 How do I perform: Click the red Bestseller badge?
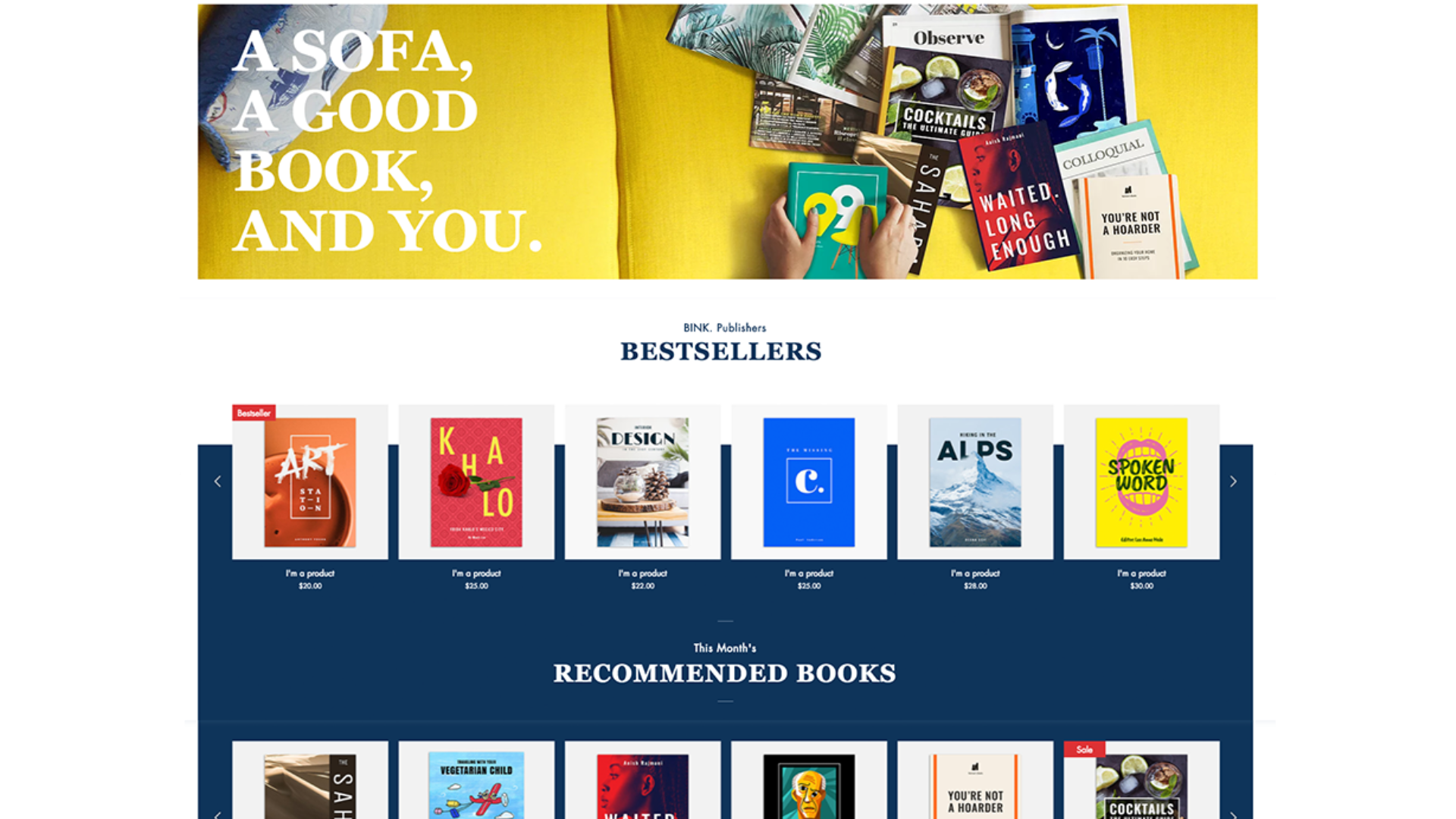(x=253, y=413)
